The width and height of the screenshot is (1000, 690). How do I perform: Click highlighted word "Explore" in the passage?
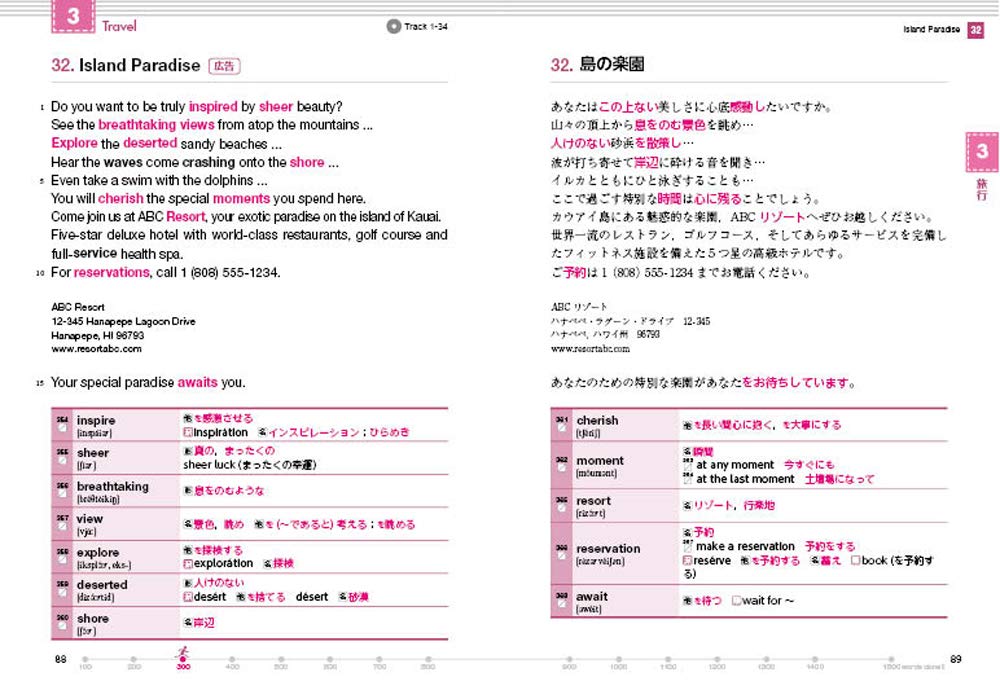[x=75, y=143]
